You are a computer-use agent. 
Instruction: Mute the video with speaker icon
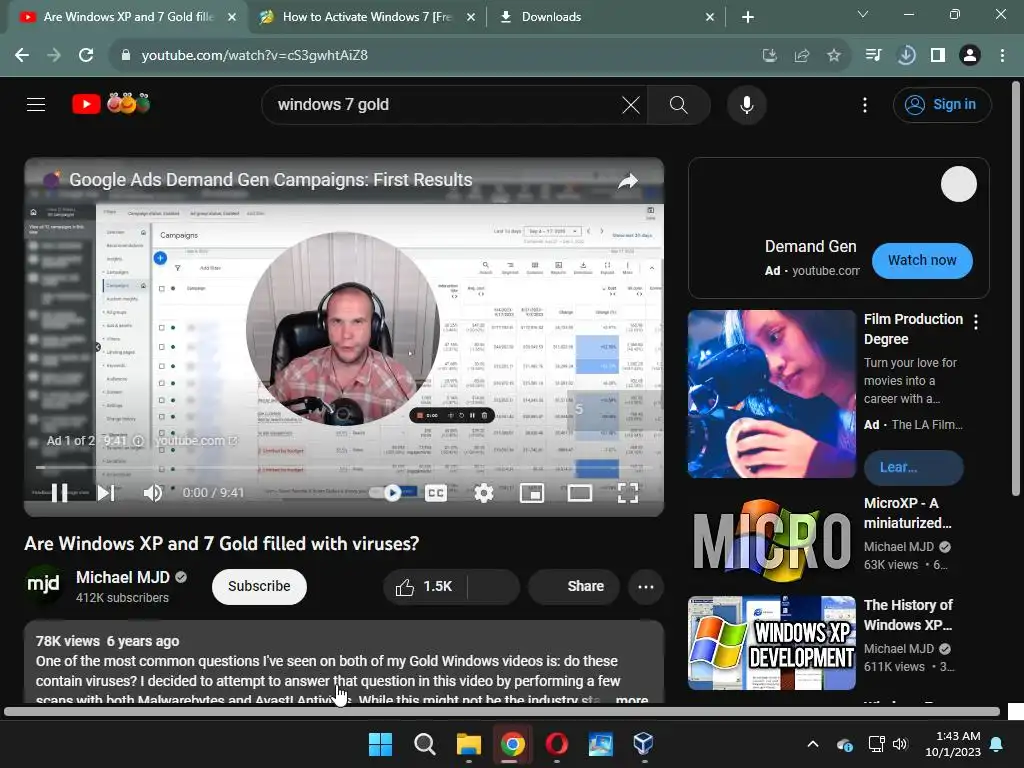(x=152, y=492)
